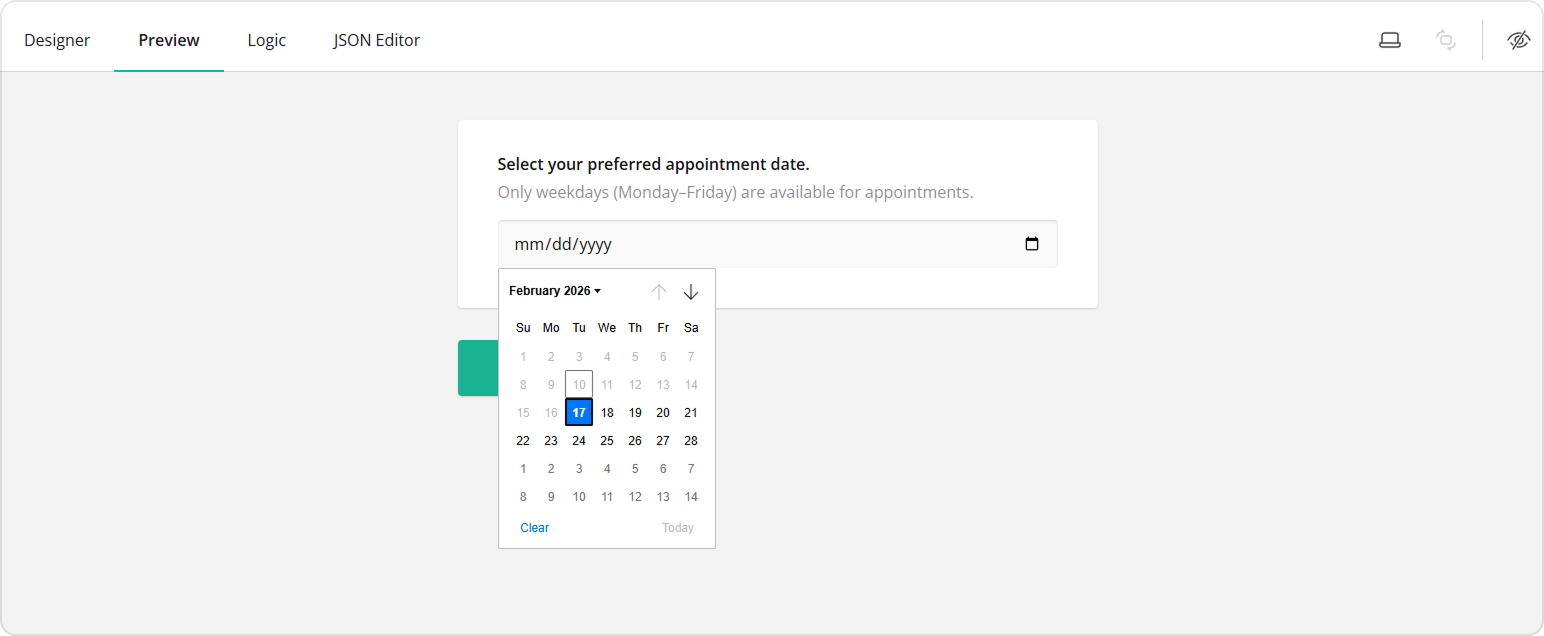
Task: Clear the selected date
Action: point(534,527)
